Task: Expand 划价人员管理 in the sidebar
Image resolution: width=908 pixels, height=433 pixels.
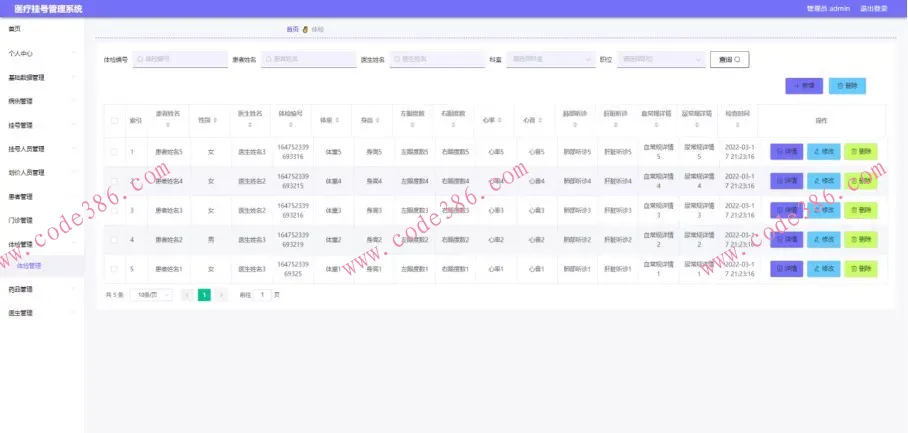Action: pos(42,173)
